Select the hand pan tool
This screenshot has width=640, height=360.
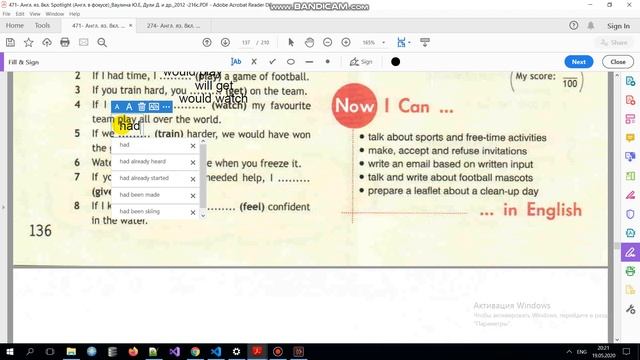pos(309,42)
